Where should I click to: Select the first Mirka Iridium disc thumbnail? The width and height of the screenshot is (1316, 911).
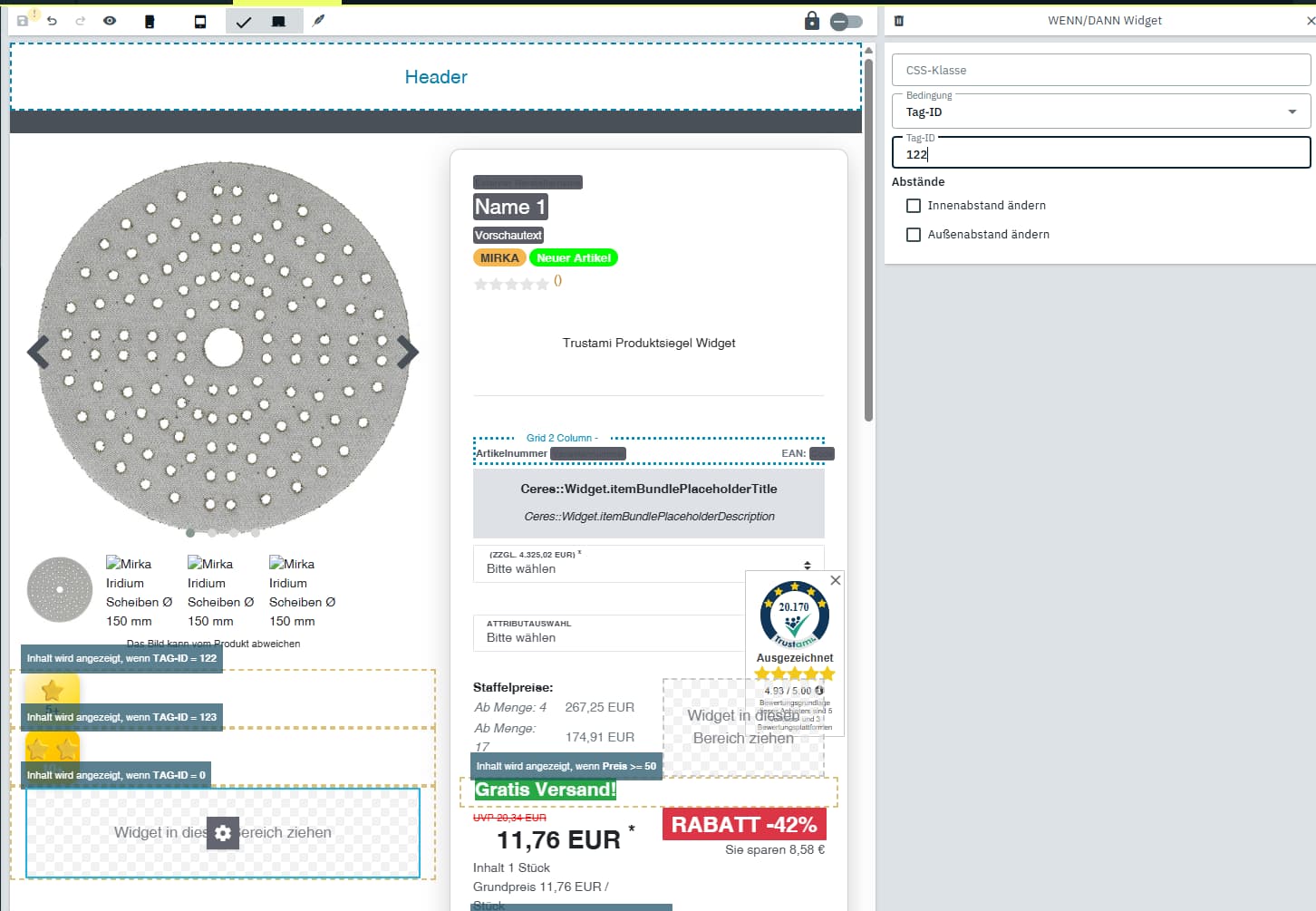tap(60, 590)
